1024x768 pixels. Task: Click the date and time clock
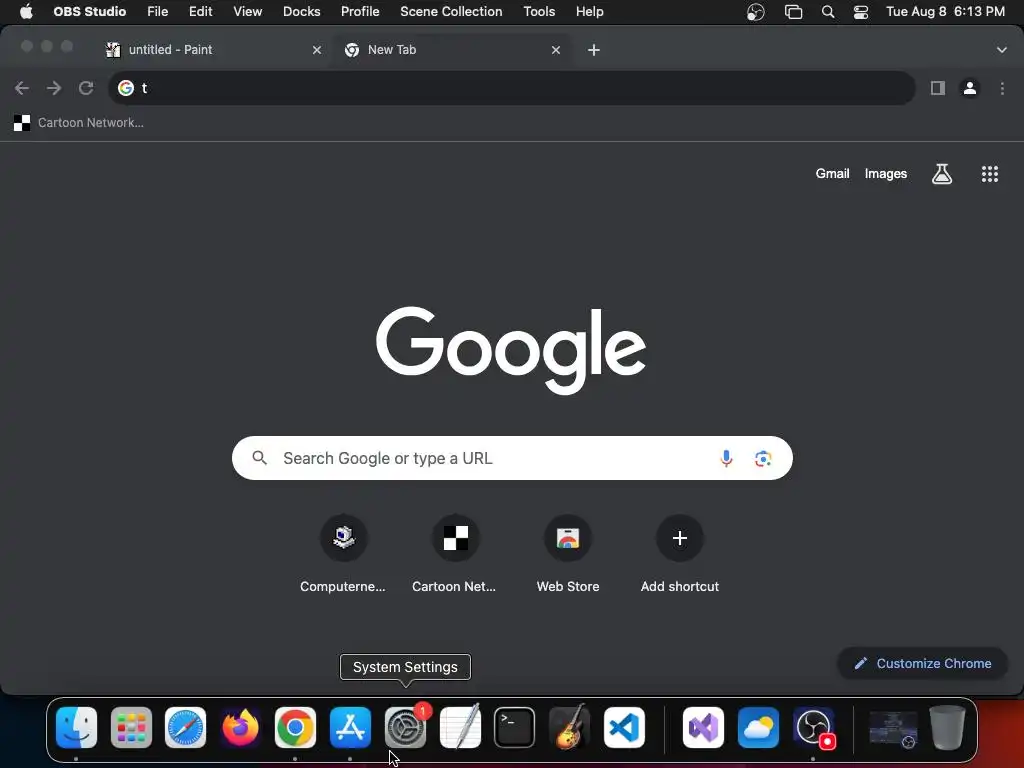(945, 12)
